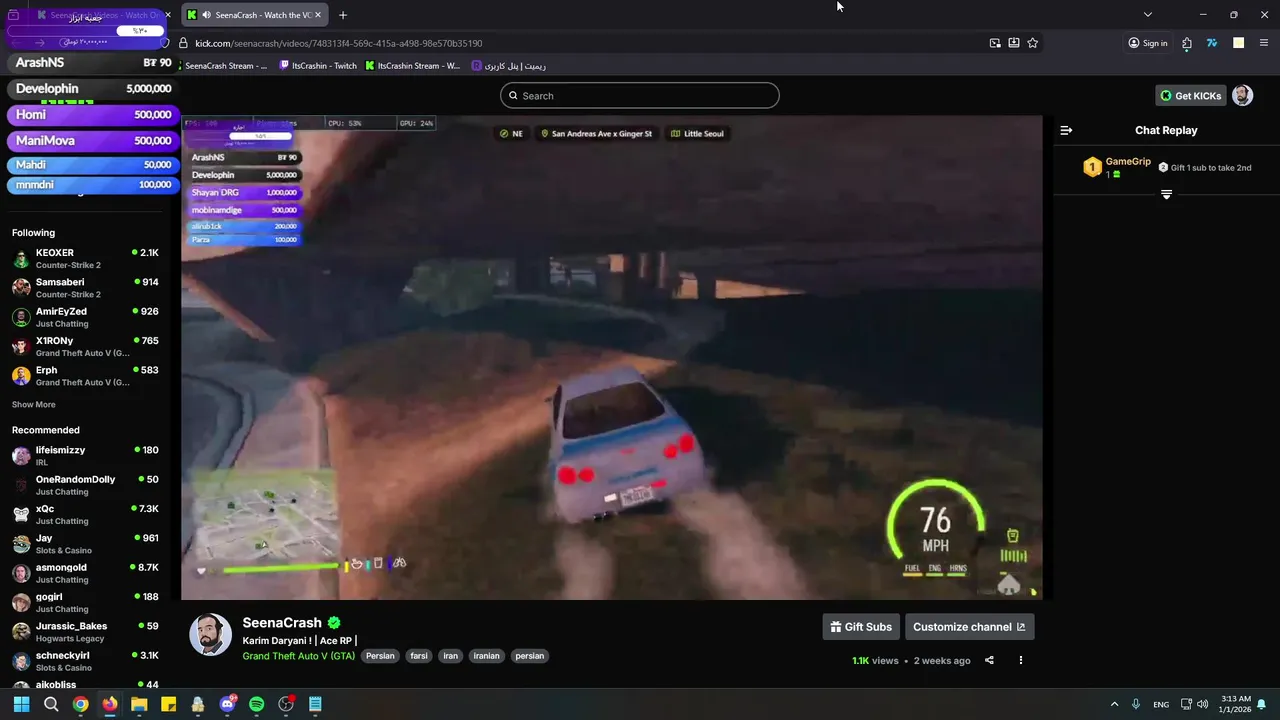Screen dimensions: 1280x720
Task: Select the iran tag
Action: point(451,656)
